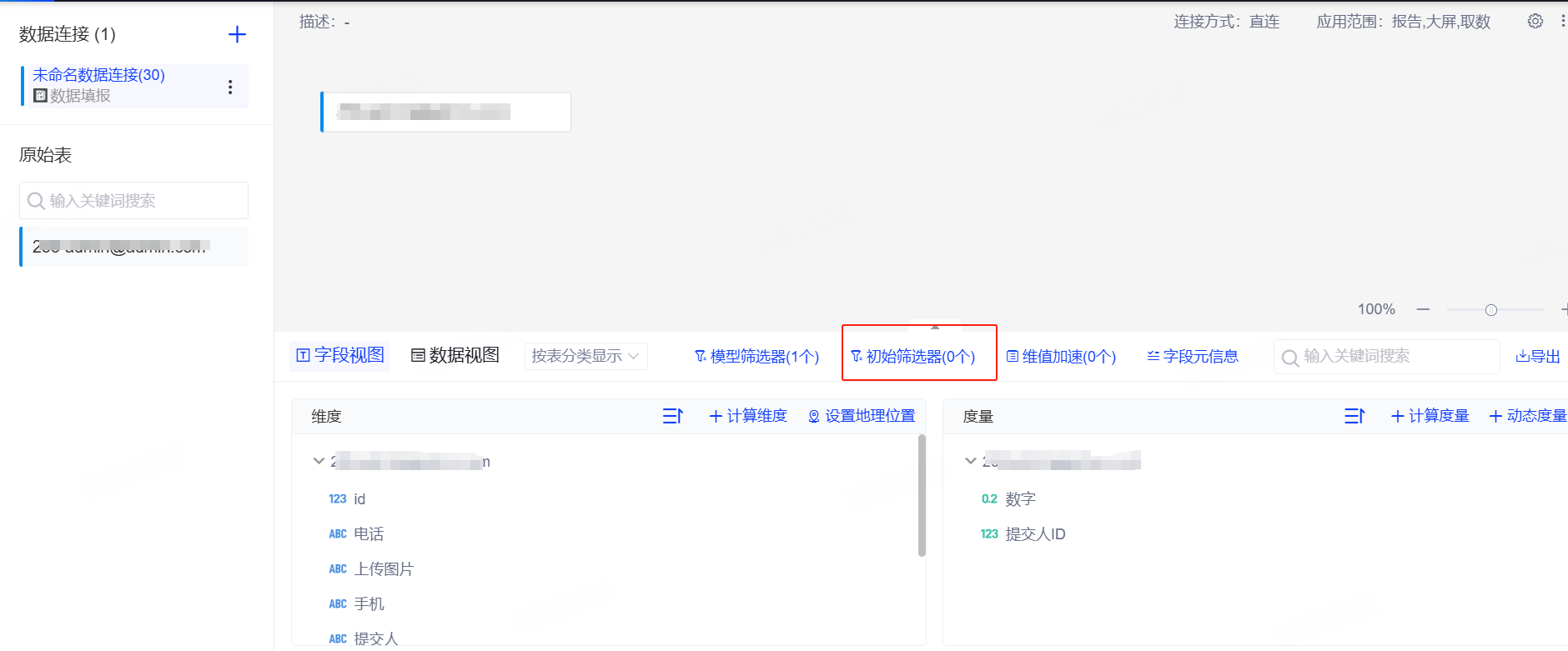This screenshot has height=651, width=1568.
Task: Collapse the table group in 度量 panel
Action: 970,461
